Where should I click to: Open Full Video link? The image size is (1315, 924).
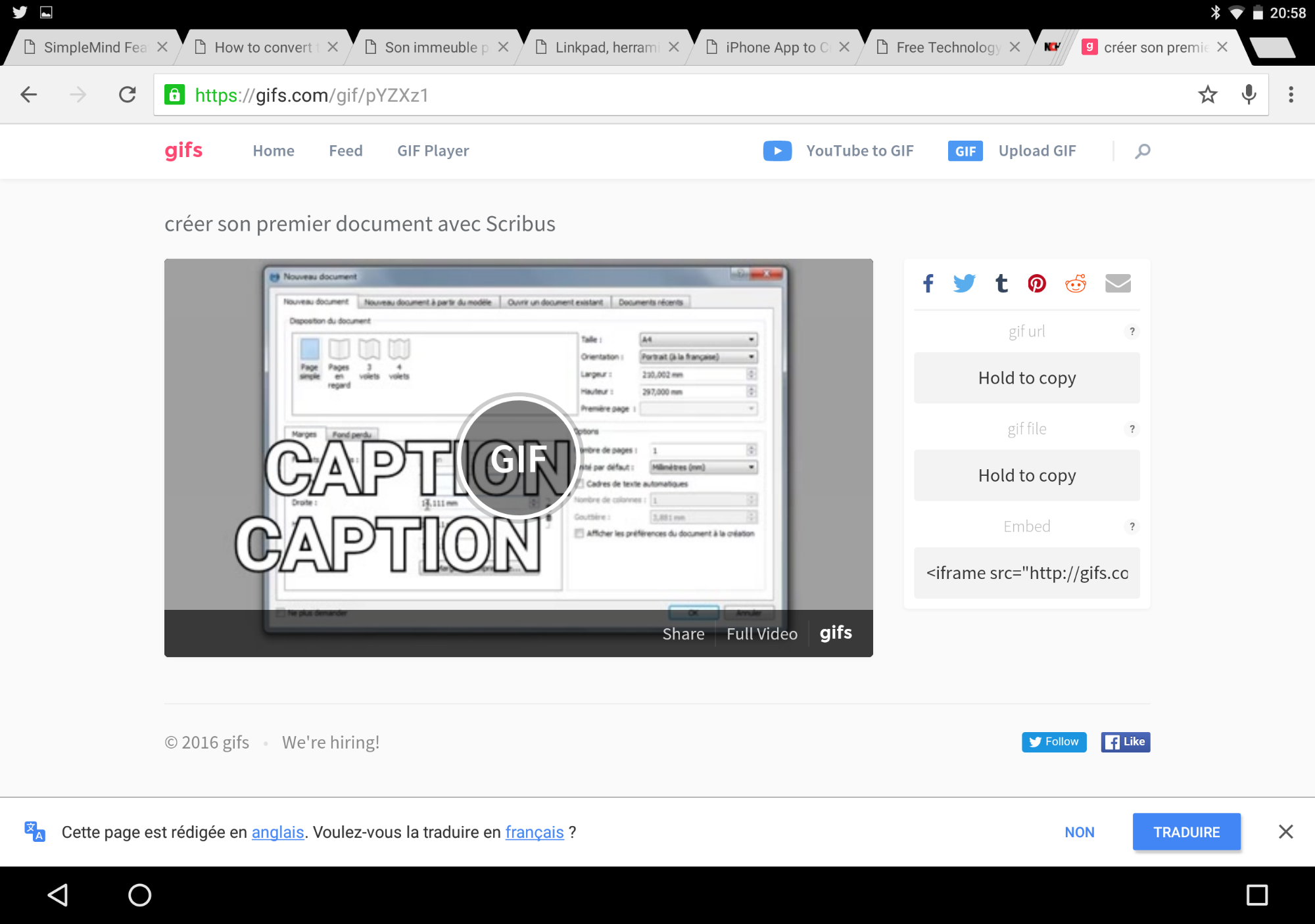coord(762,634)
